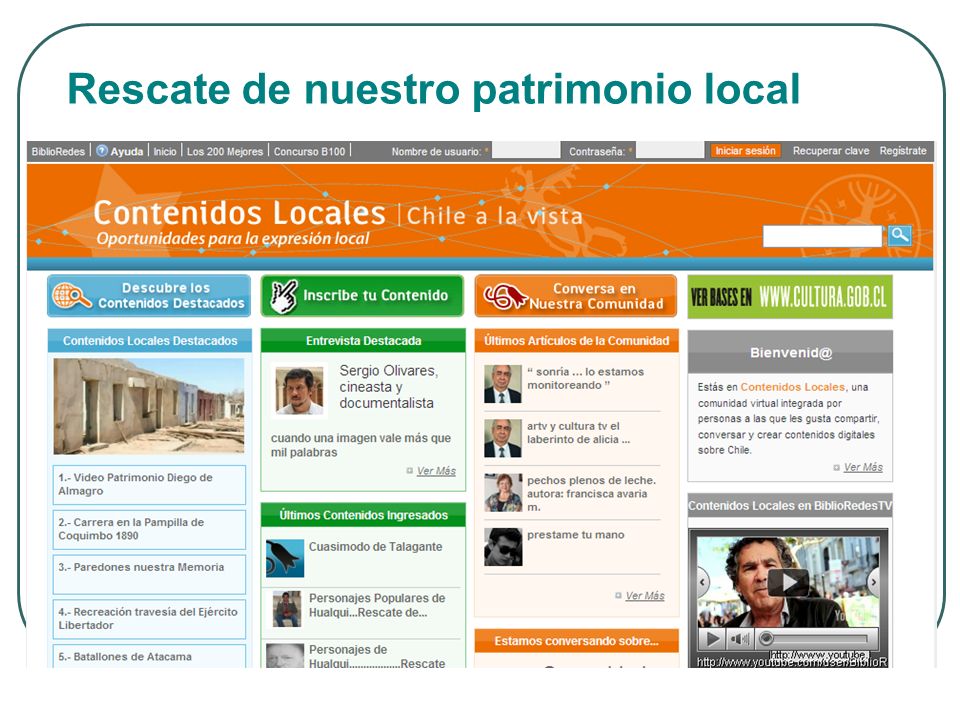The width and height of the screenshot is (960, 720).
Task: Open Personajes Populares de Hualqui...Rescate de... link
Action: click(377, 605)
